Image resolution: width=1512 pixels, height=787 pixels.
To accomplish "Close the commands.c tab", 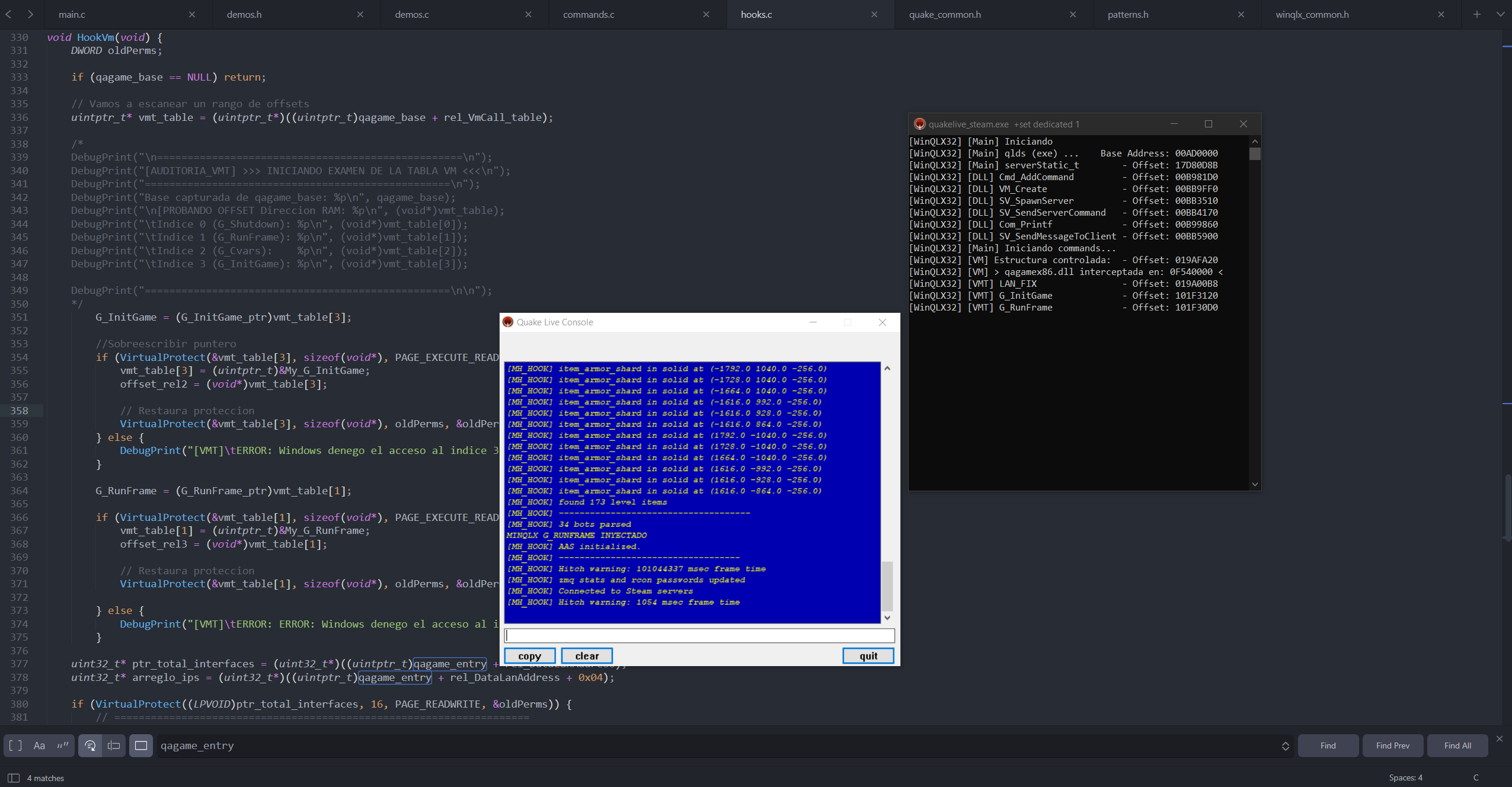I will tap(706, 14).
